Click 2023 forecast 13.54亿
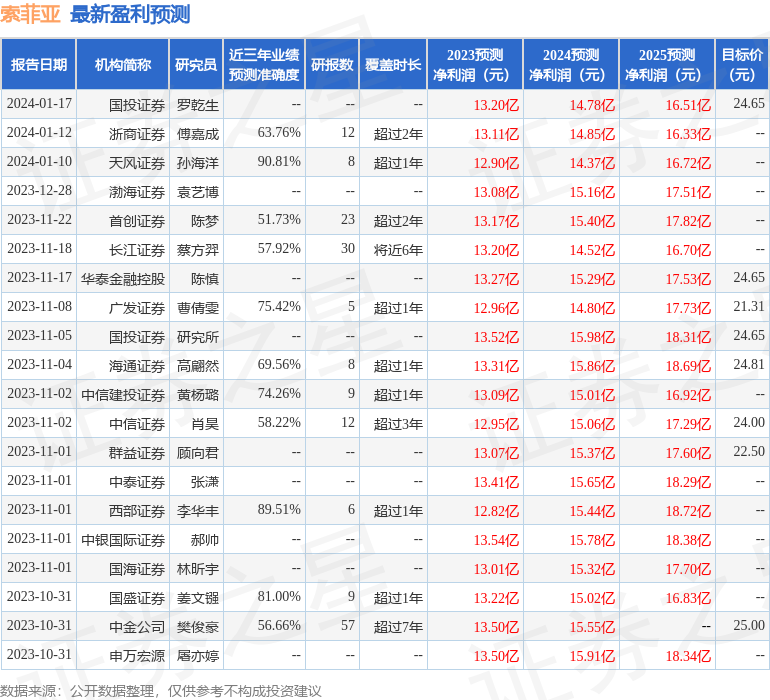The height and width of the screenshot is (700, 770). 496,540
